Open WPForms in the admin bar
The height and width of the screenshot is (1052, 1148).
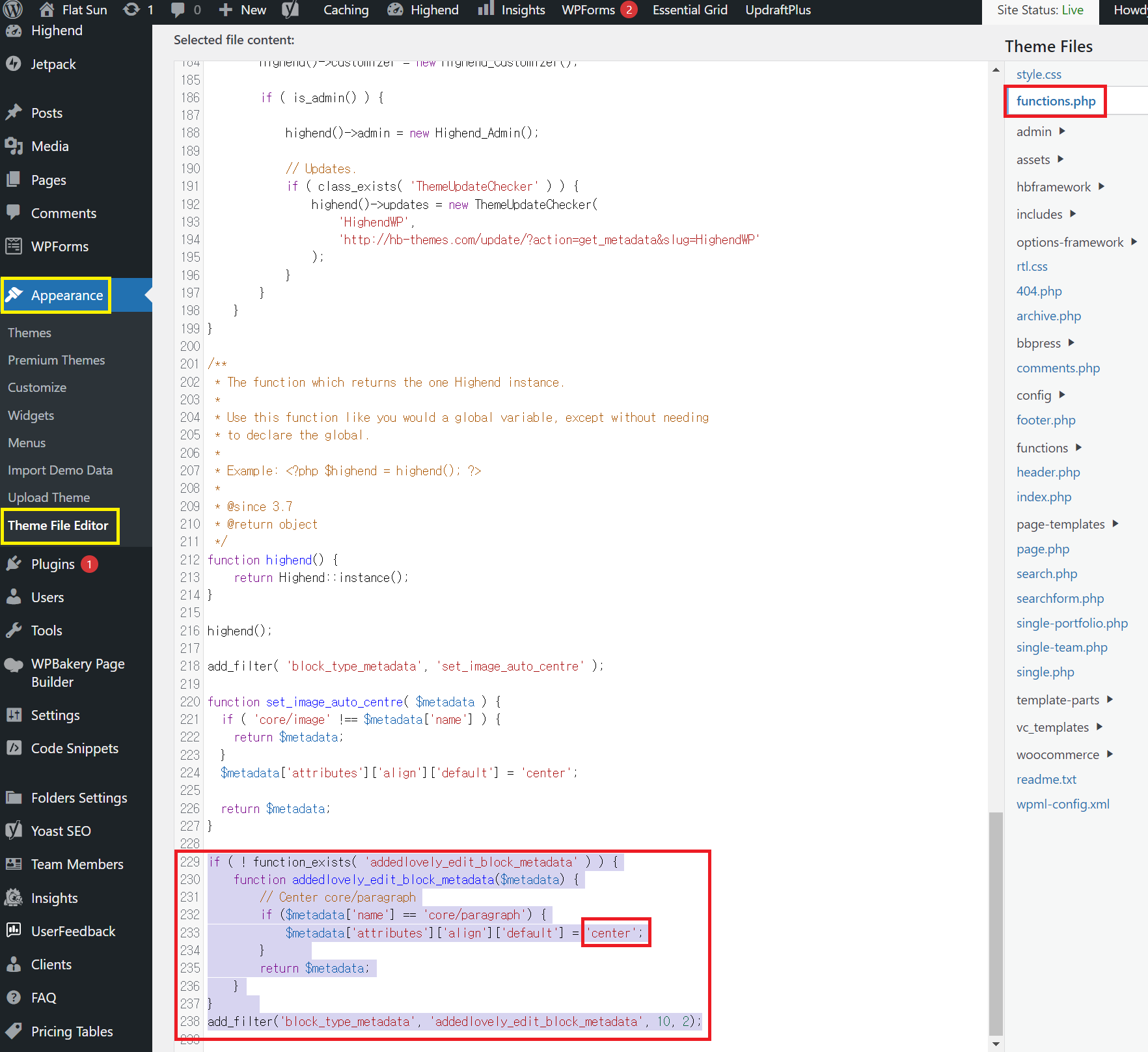(599, 10)
